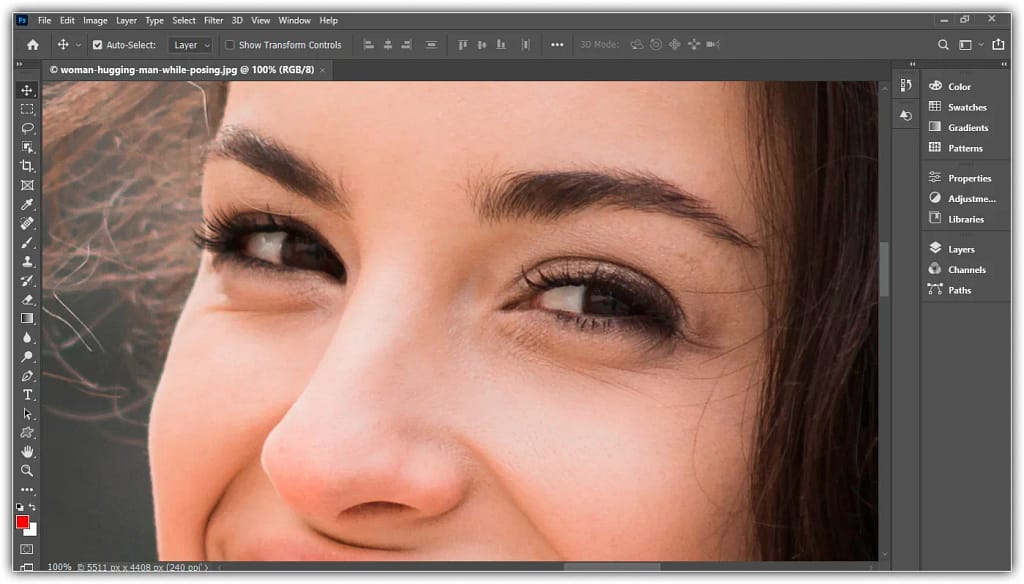Screen dimensions: 1024x584
Task: Activate the Hand tool
Action: pyautogui.click(x=27, y=451)
